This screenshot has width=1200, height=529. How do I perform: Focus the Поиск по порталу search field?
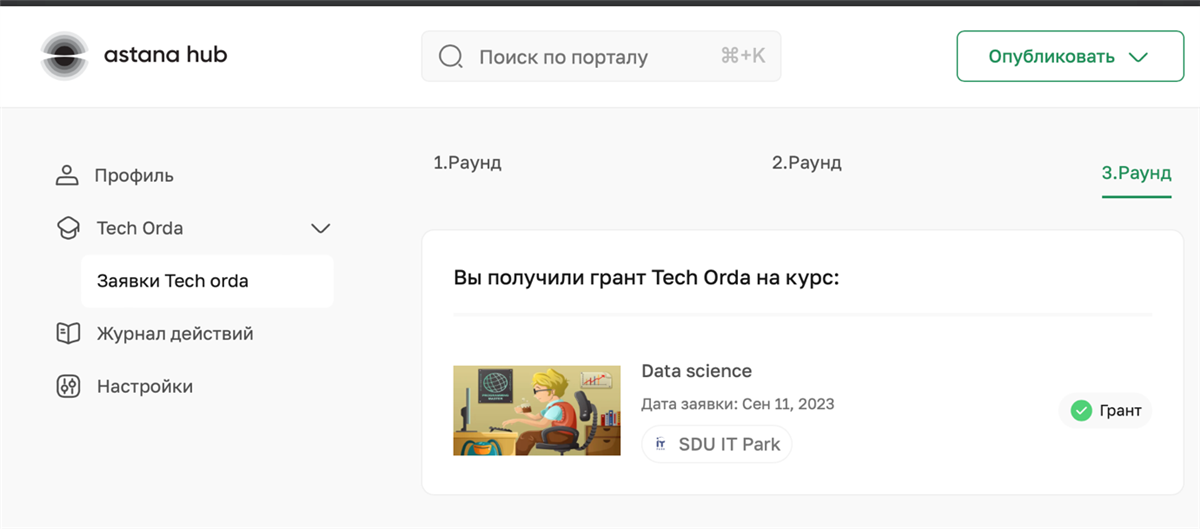click(x=590, y=57)
